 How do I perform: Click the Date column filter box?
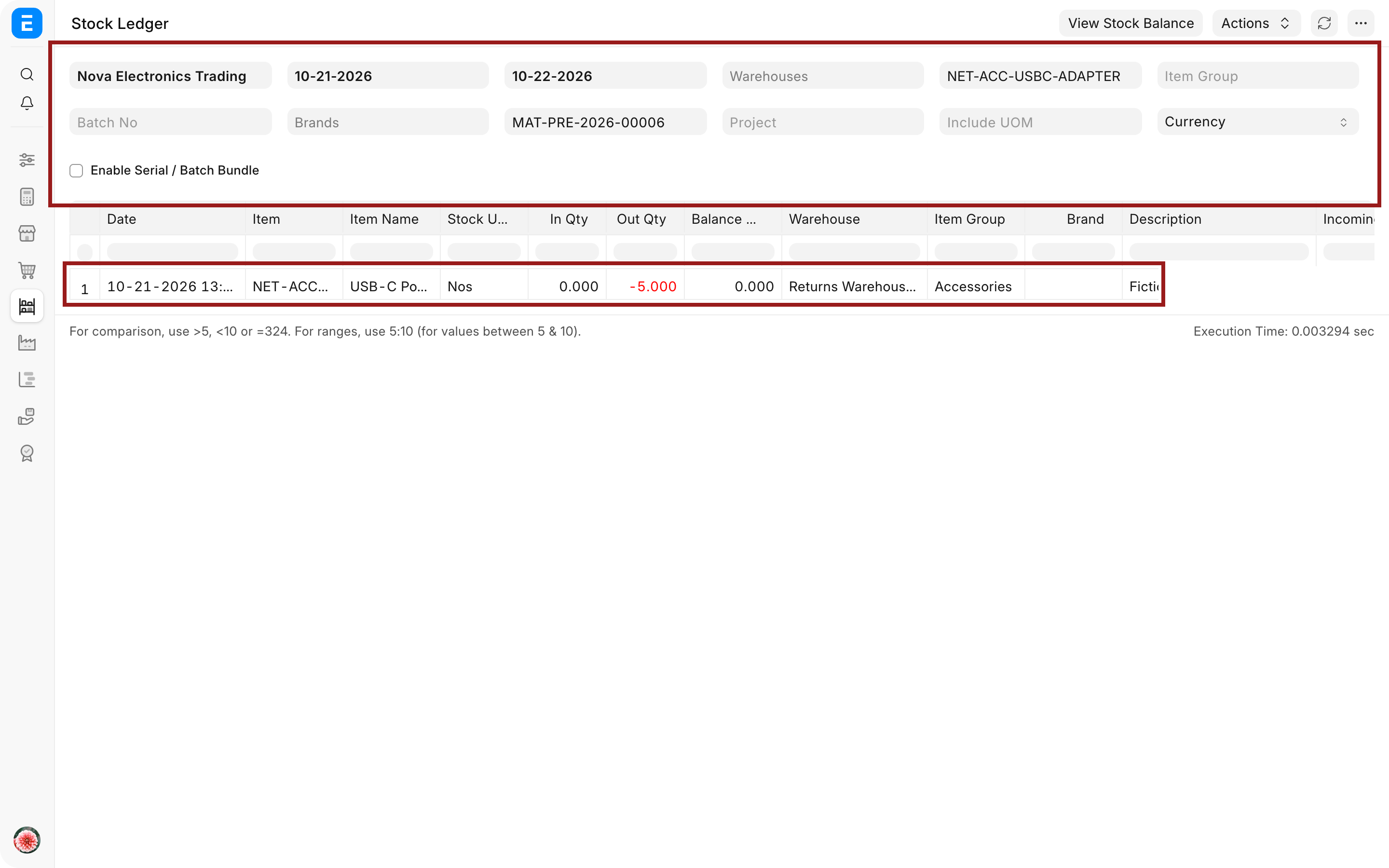pos(172,251)
